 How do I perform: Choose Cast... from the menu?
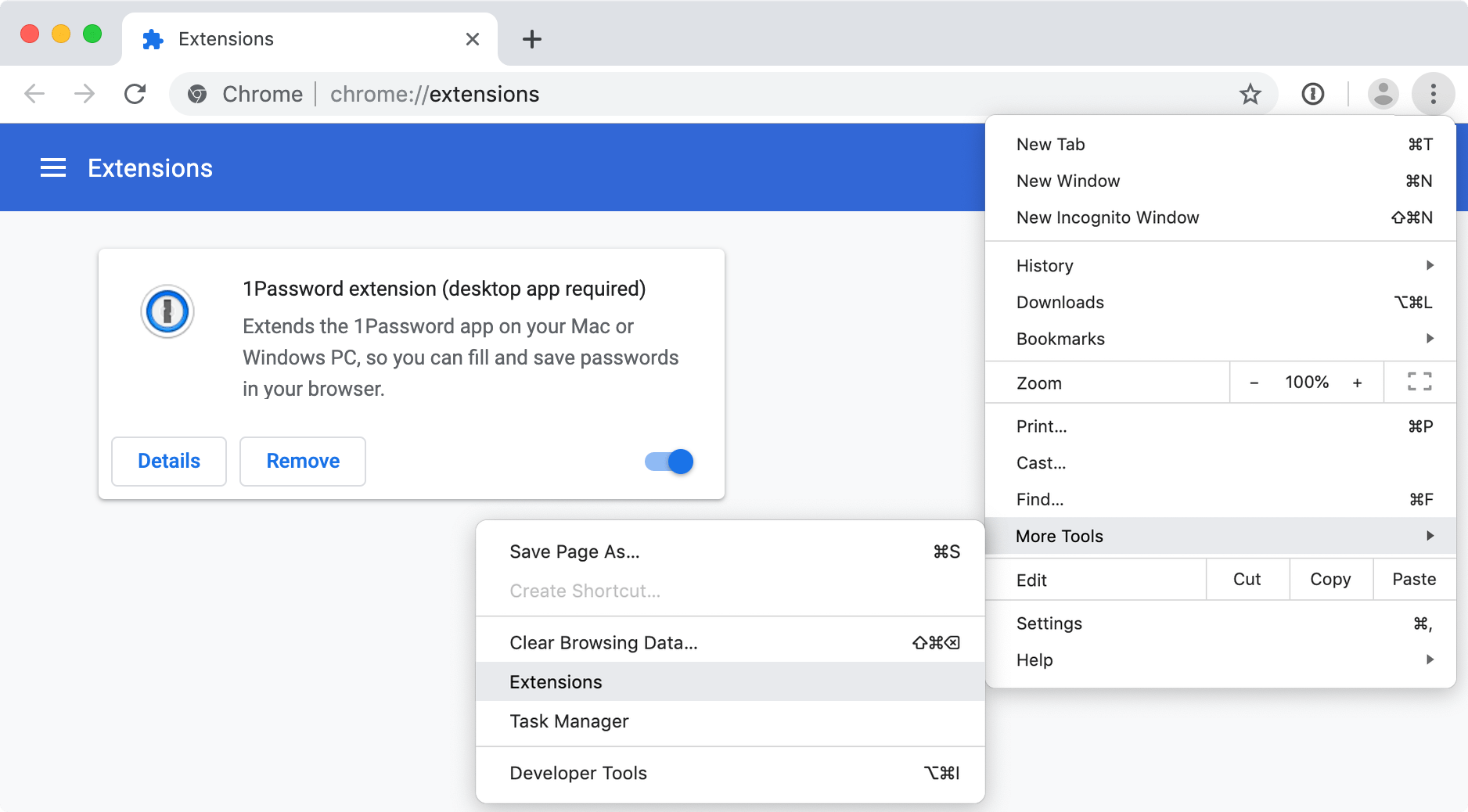tap(1221, 462)
